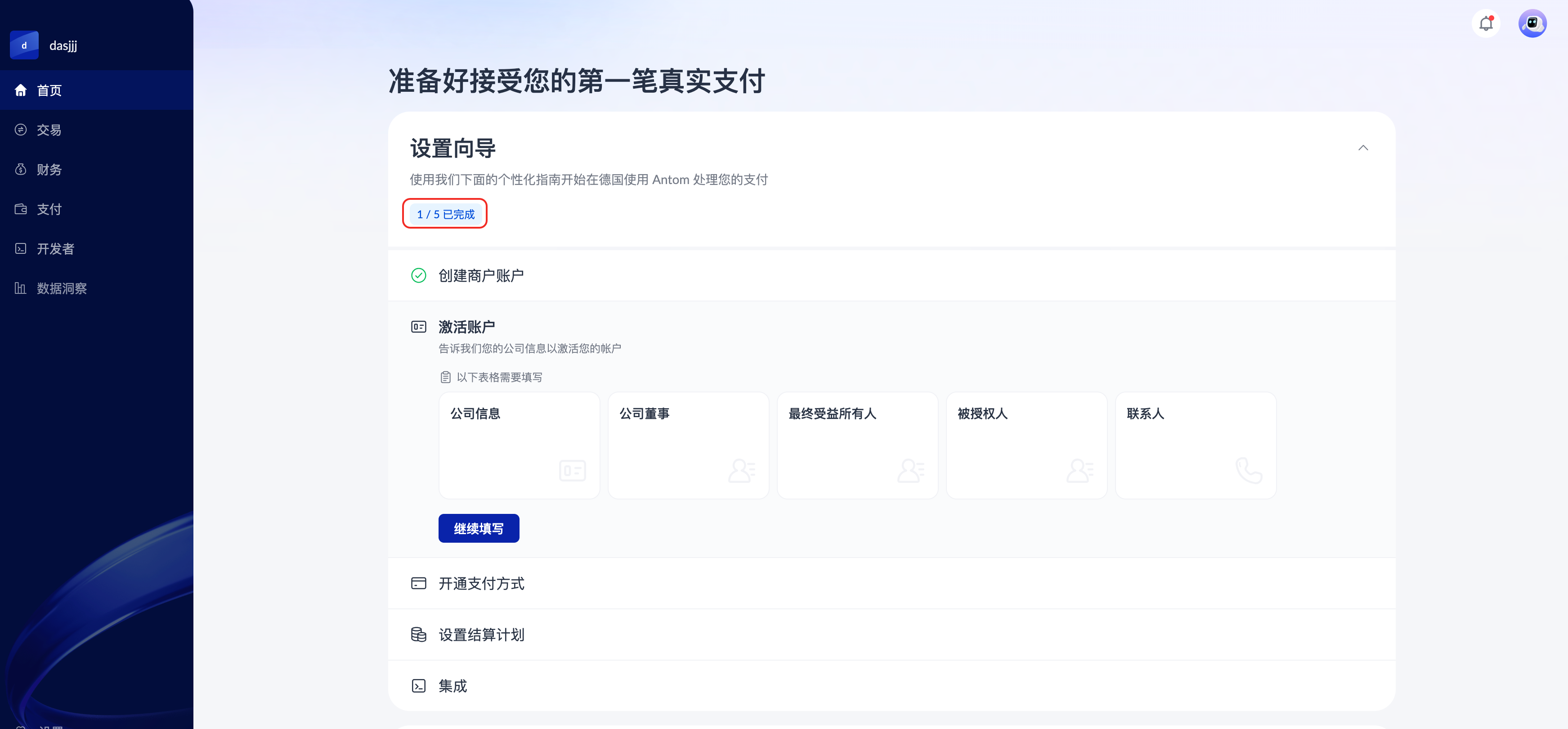Go to 财务 in the sidebar
Image resolution: width=1568 pixels, height=729 pixels.
click(49, 169)
